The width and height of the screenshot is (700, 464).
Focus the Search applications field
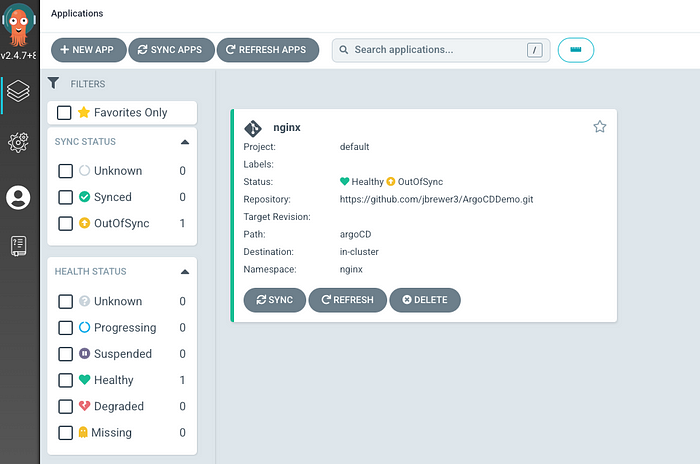pyautogui.click(x=441, y=50)
